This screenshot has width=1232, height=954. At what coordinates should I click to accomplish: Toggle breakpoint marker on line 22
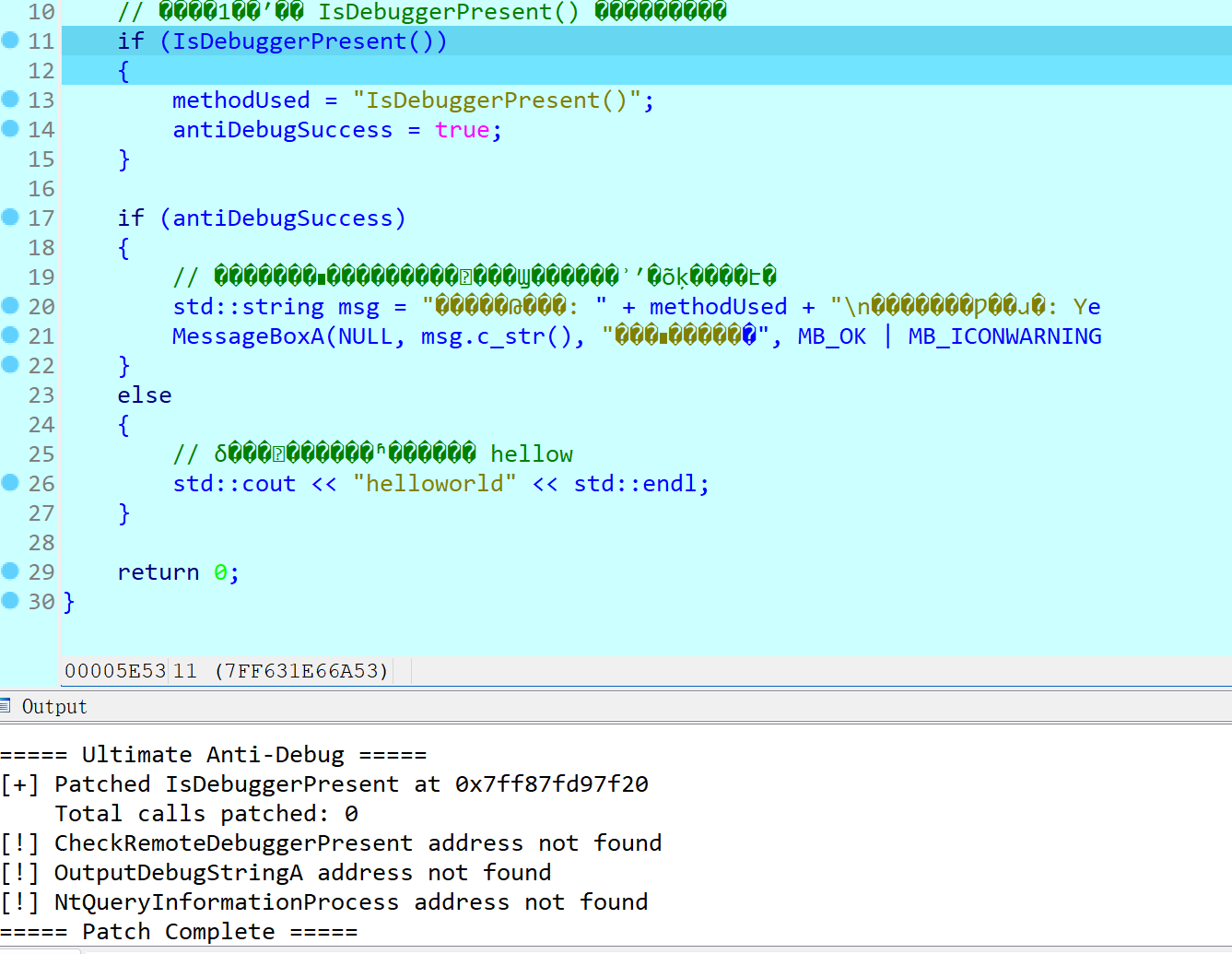[10, 365]
